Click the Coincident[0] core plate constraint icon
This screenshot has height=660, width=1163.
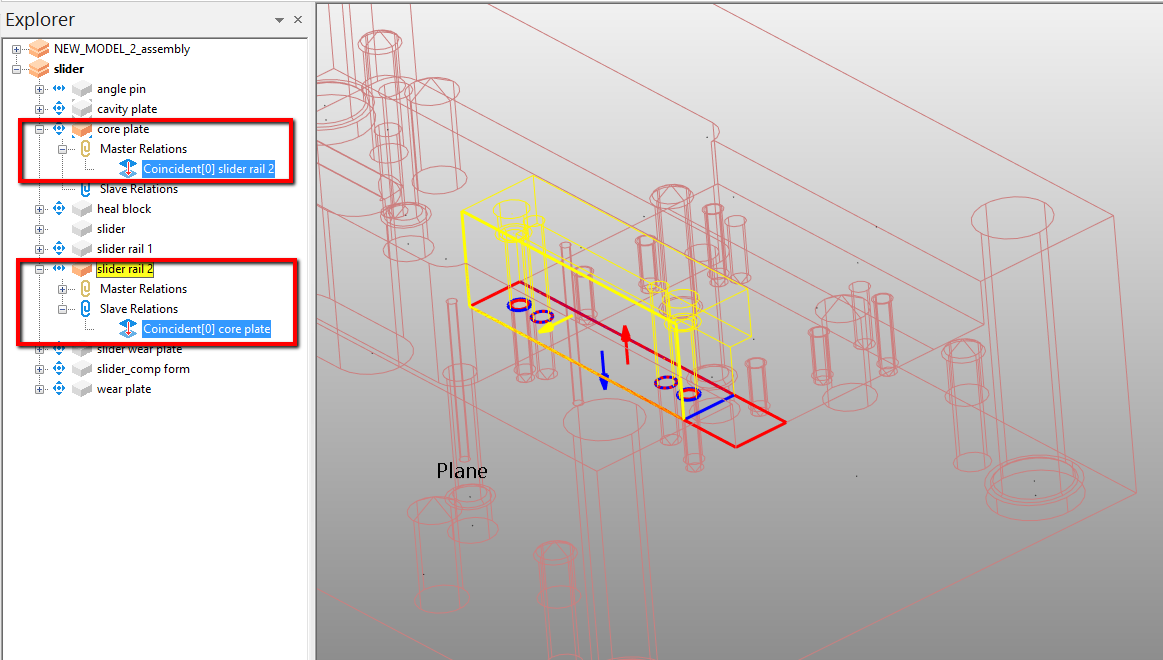pos(128,328)
